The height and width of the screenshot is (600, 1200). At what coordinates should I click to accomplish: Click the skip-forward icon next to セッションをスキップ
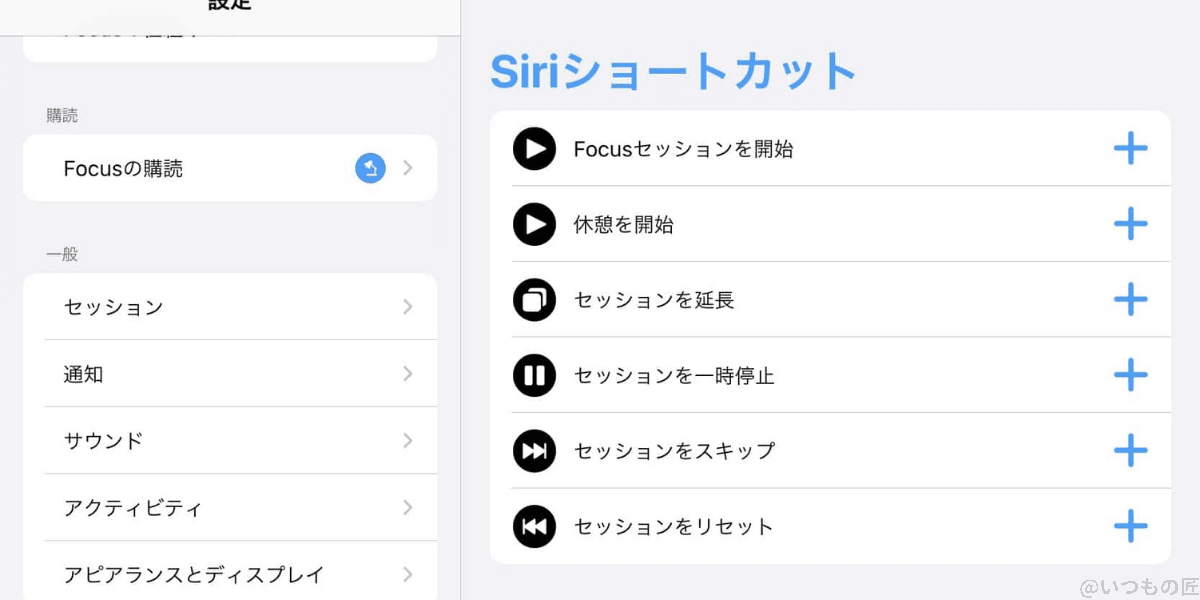tap(535, 450)
